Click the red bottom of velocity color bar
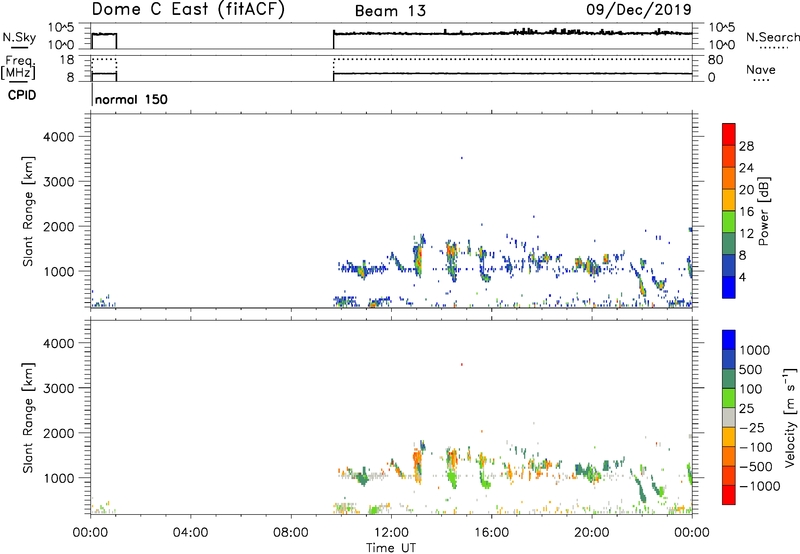 (729, 495)
